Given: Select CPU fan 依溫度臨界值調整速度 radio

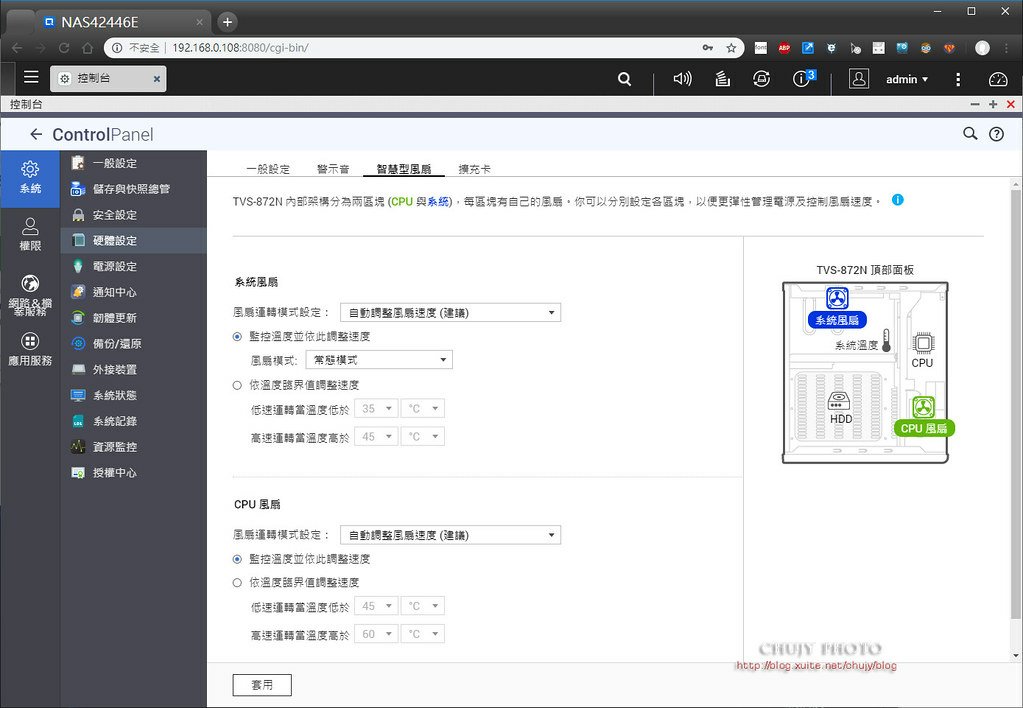Looking at the screenshot, I should click(237, 583).
